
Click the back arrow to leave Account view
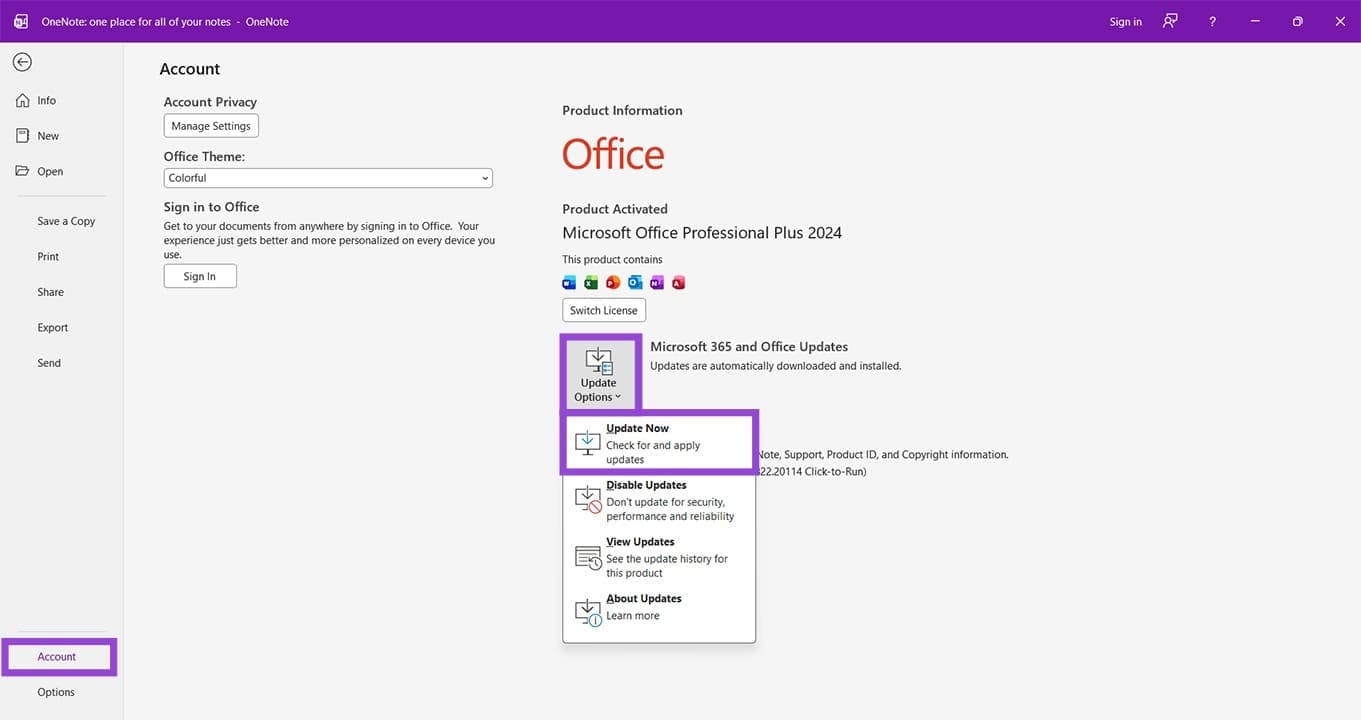[21, 61]
